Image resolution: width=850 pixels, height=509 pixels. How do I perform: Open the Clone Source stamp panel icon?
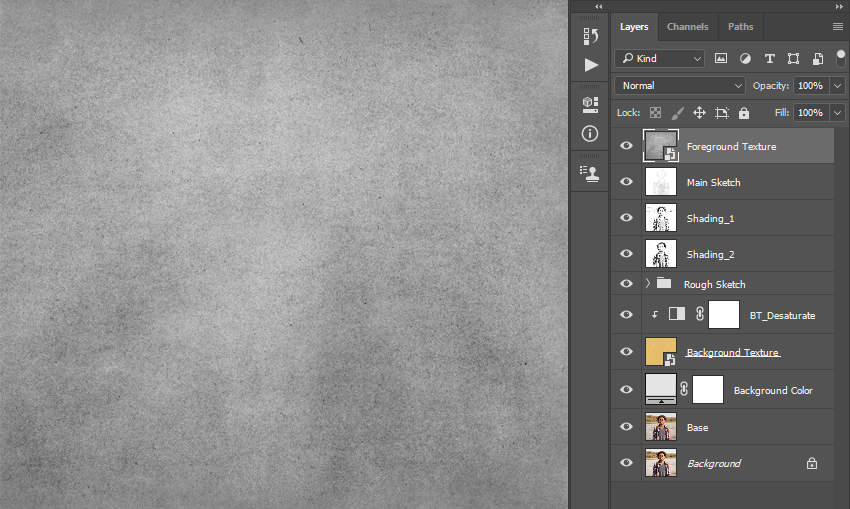[x=590, y=173]
